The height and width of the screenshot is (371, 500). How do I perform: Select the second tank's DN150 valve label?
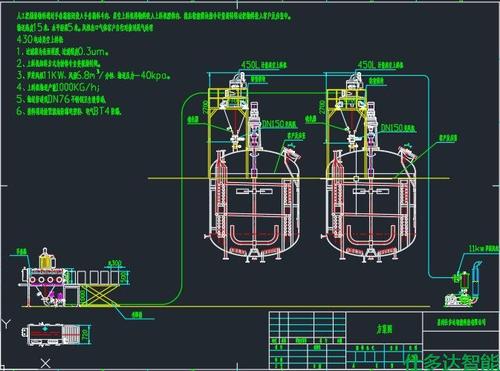pyautogui.click(x=398, y=128)
